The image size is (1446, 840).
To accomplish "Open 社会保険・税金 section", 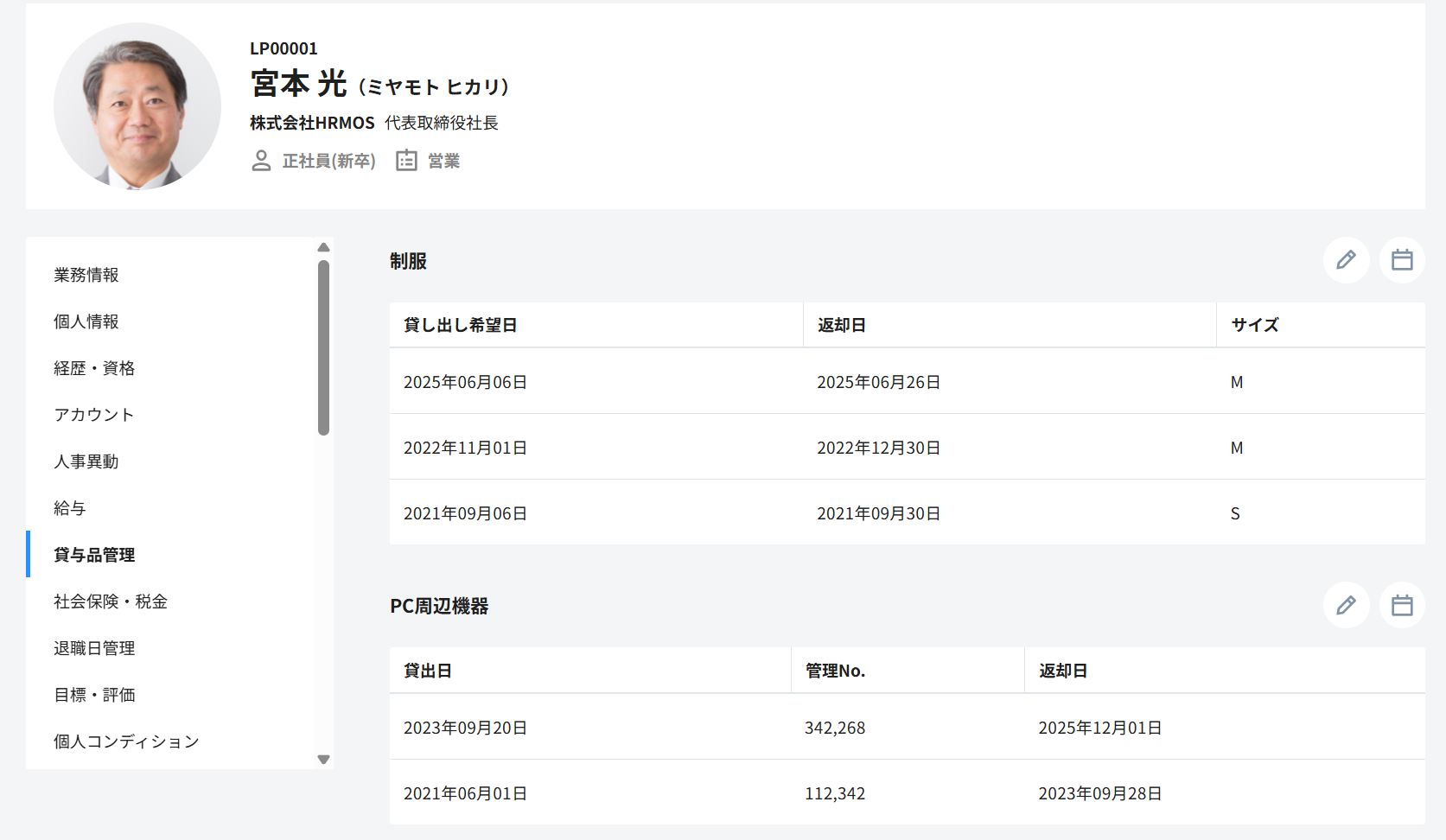I will pos(111,601).
